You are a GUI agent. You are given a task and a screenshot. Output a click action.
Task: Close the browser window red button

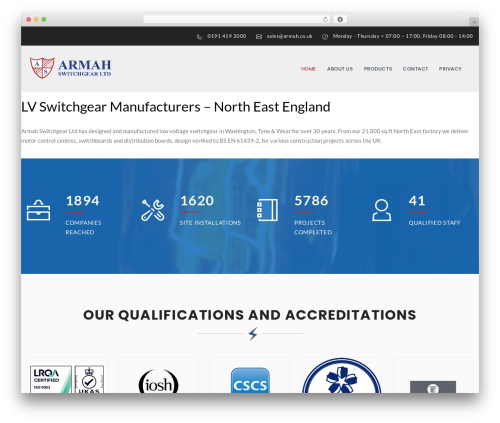29,20
